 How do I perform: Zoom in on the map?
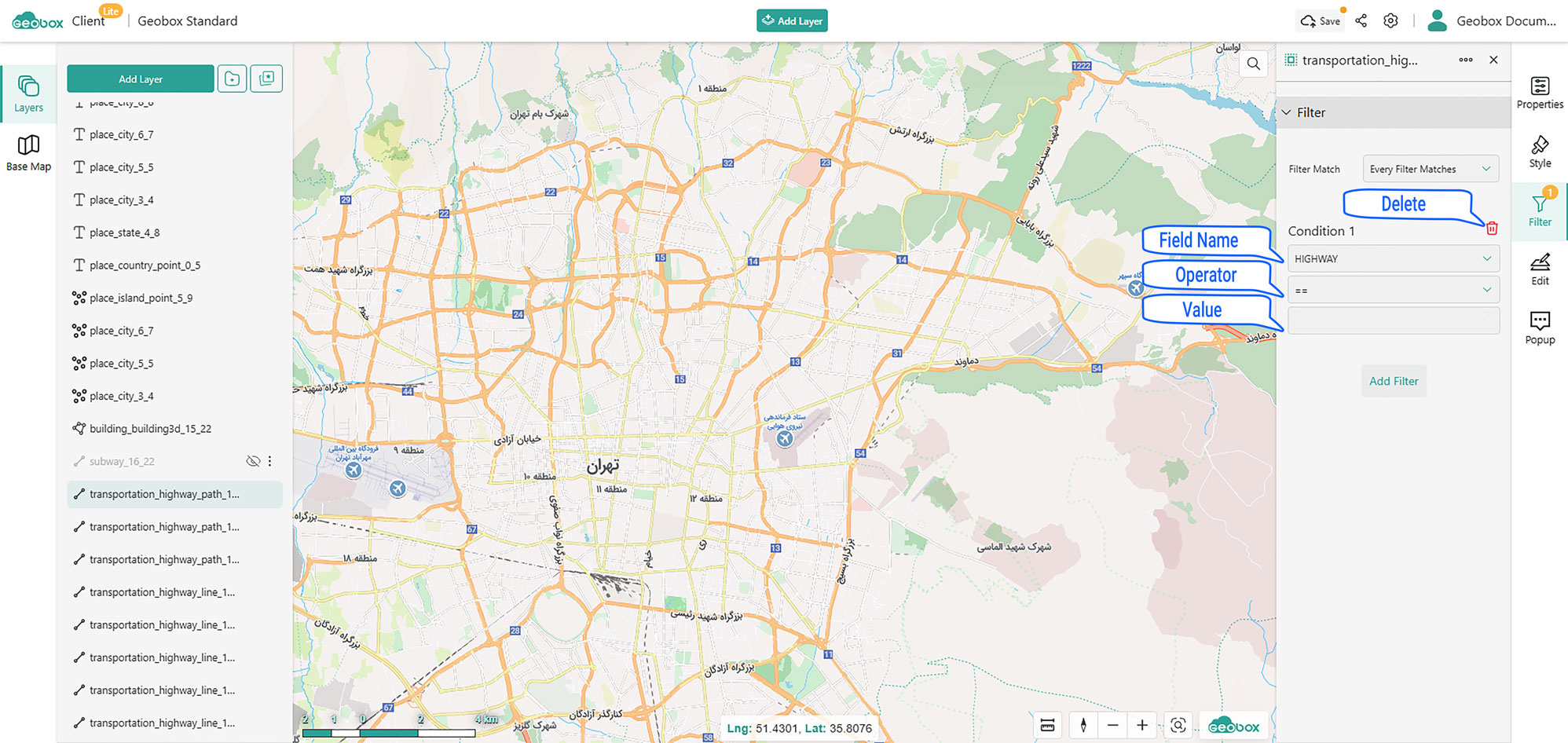(x=1142, y=725)
